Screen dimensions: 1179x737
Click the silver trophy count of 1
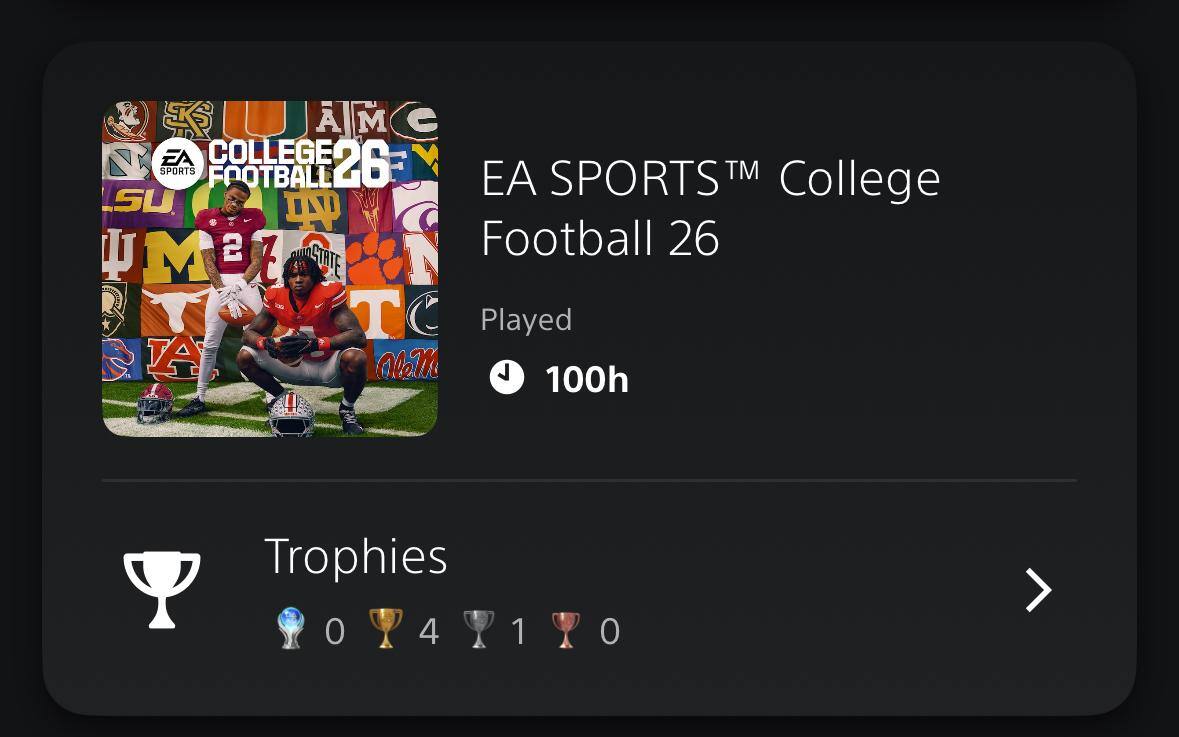click(x=518, y=632)
